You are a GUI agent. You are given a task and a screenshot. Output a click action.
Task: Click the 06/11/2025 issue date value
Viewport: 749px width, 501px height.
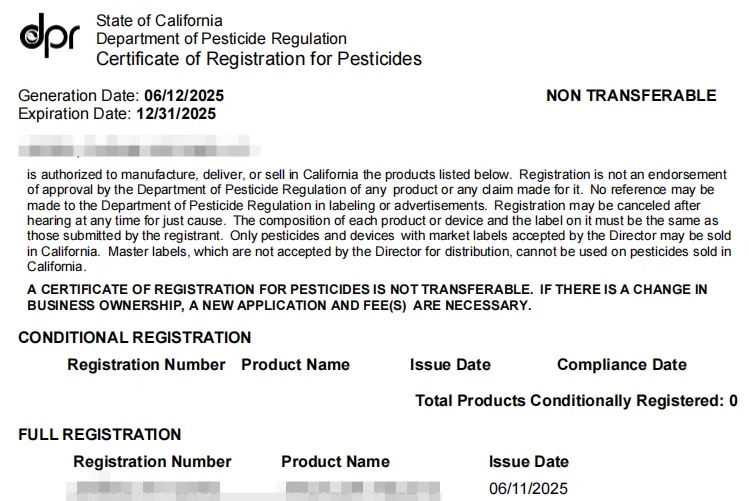528,489
